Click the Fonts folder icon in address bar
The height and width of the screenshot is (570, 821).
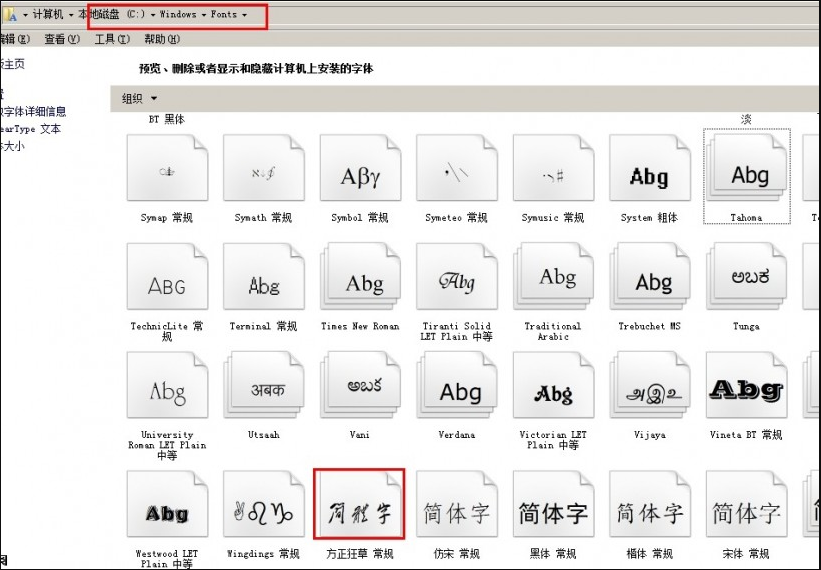click(9, 15)
